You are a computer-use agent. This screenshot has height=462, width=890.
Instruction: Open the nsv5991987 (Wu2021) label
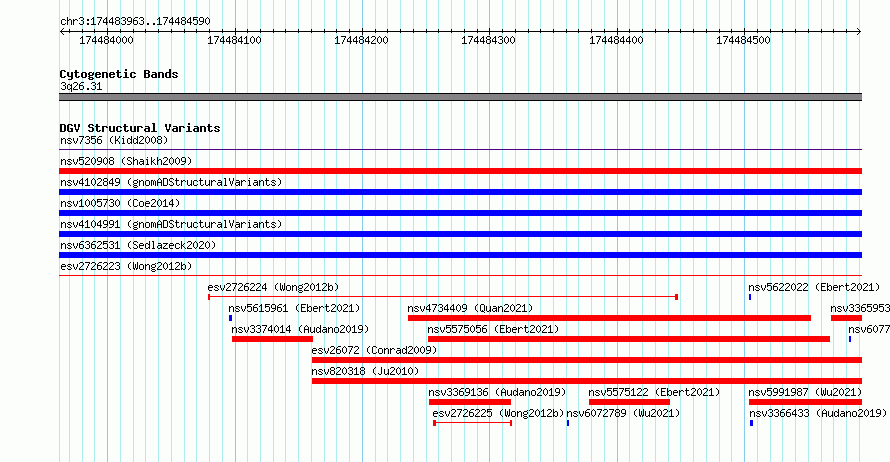pyautogui.click(x=805, y=392)
